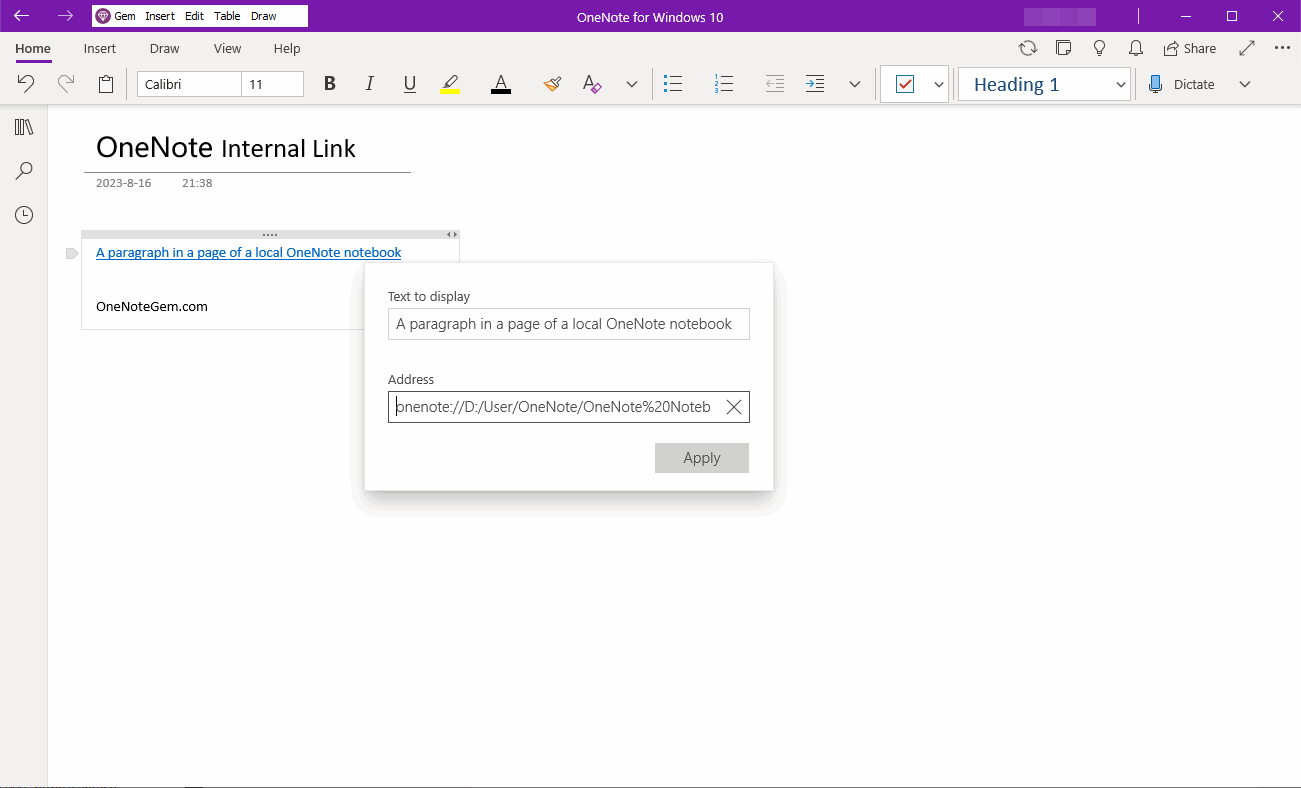
Task: Click the page date 2023-8-16
Action: (124, 183)
